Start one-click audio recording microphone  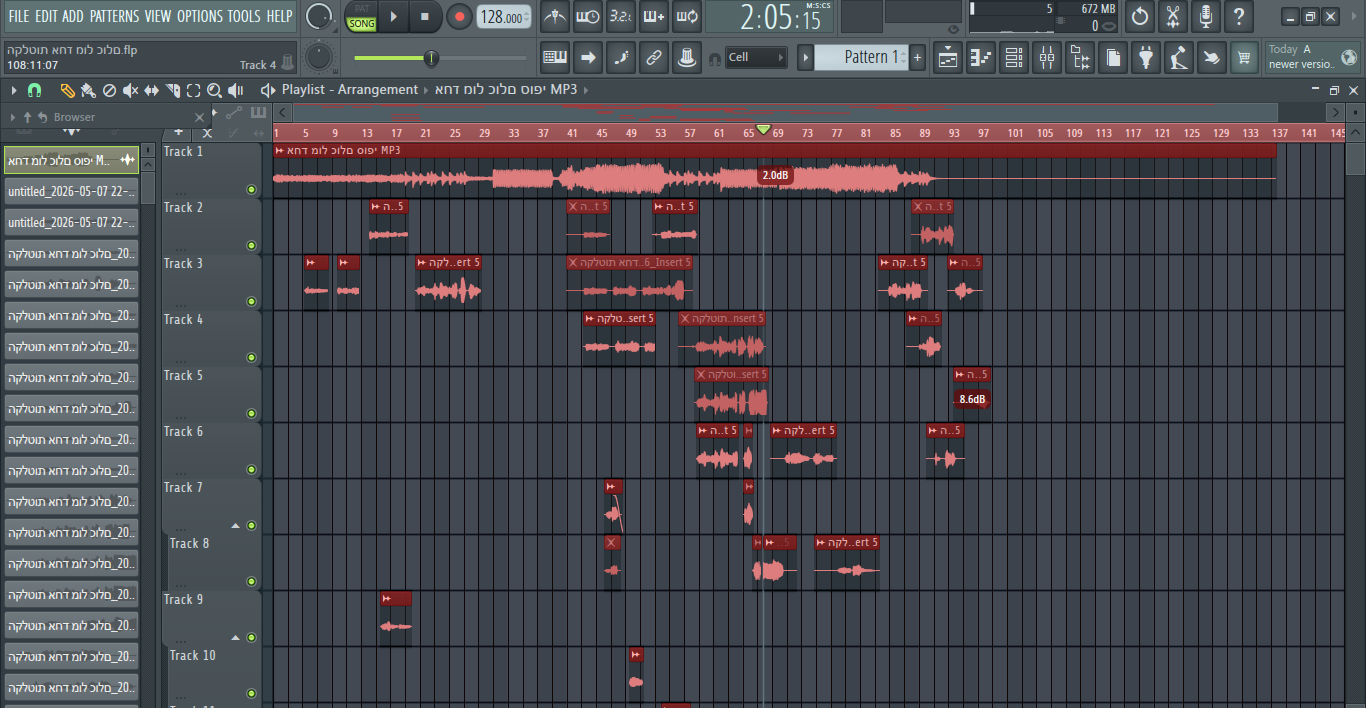(x=1206, y=17)
